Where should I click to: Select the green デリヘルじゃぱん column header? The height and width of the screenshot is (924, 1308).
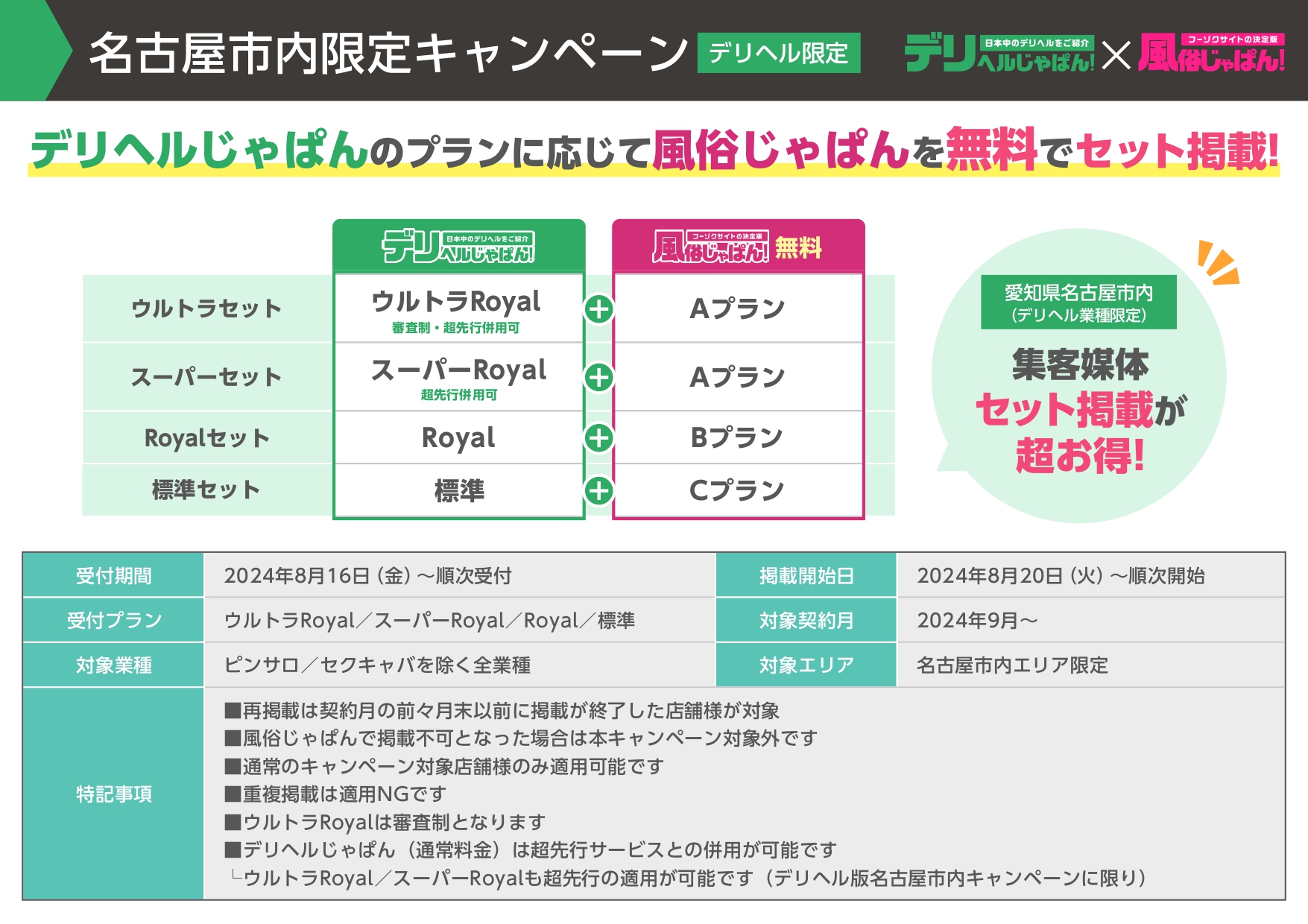click(458, 246)
